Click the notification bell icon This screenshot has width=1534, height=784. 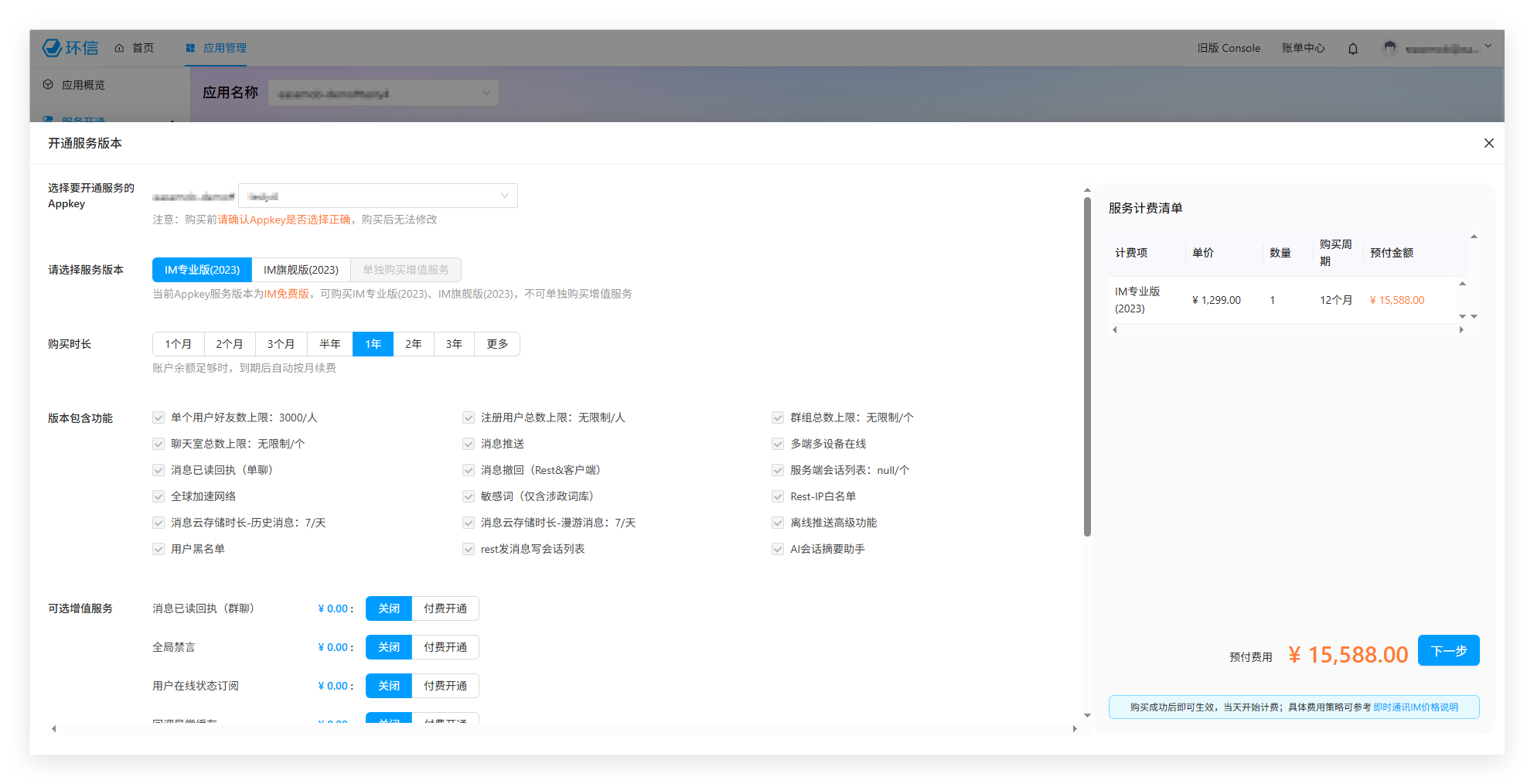[x=1352, y=49]
